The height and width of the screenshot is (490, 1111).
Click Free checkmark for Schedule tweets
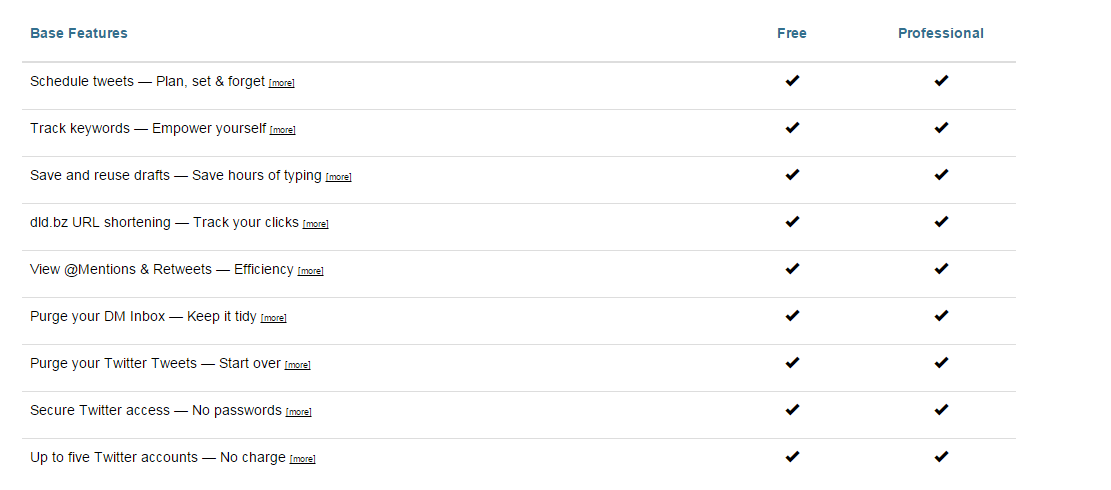[x=792, y=81]
